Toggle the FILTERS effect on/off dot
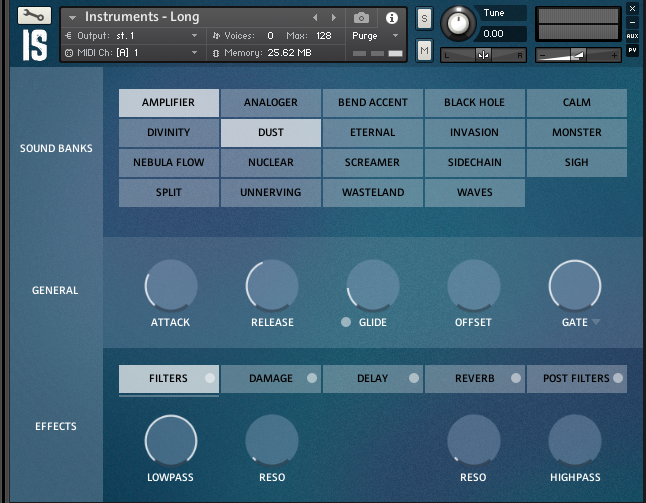 point(210,378)
